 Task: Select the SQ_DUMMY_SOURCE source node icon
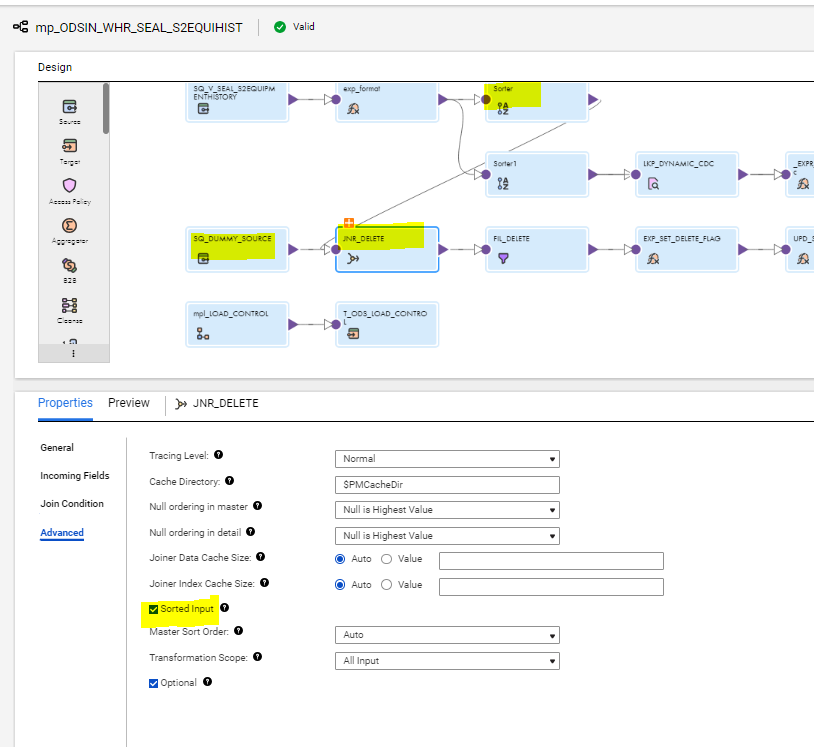coord(203,258)
